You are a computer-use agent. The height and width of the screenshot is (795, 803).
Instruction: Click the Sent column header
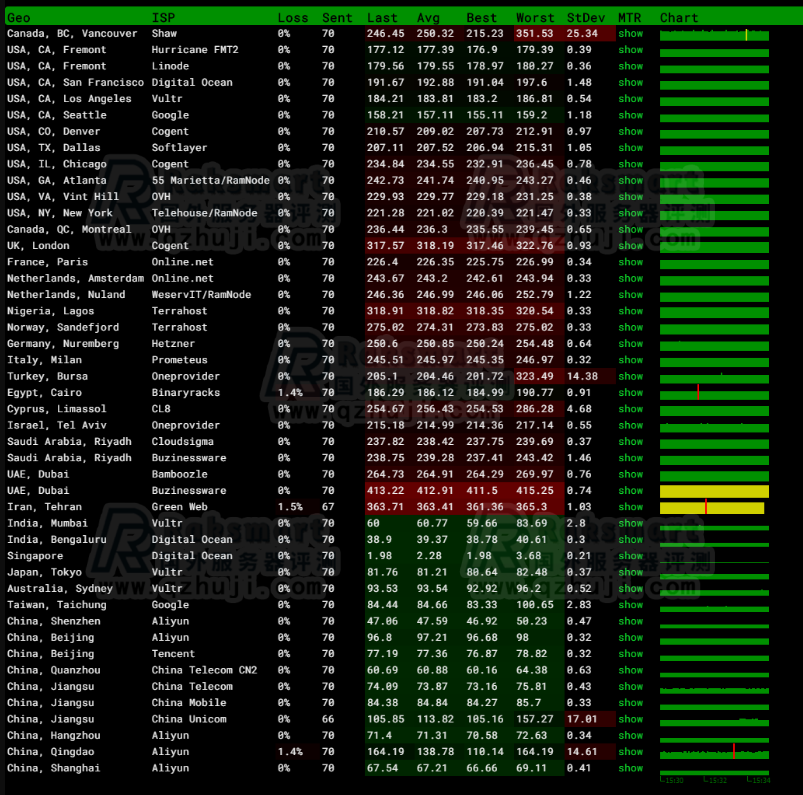[337, 18]
